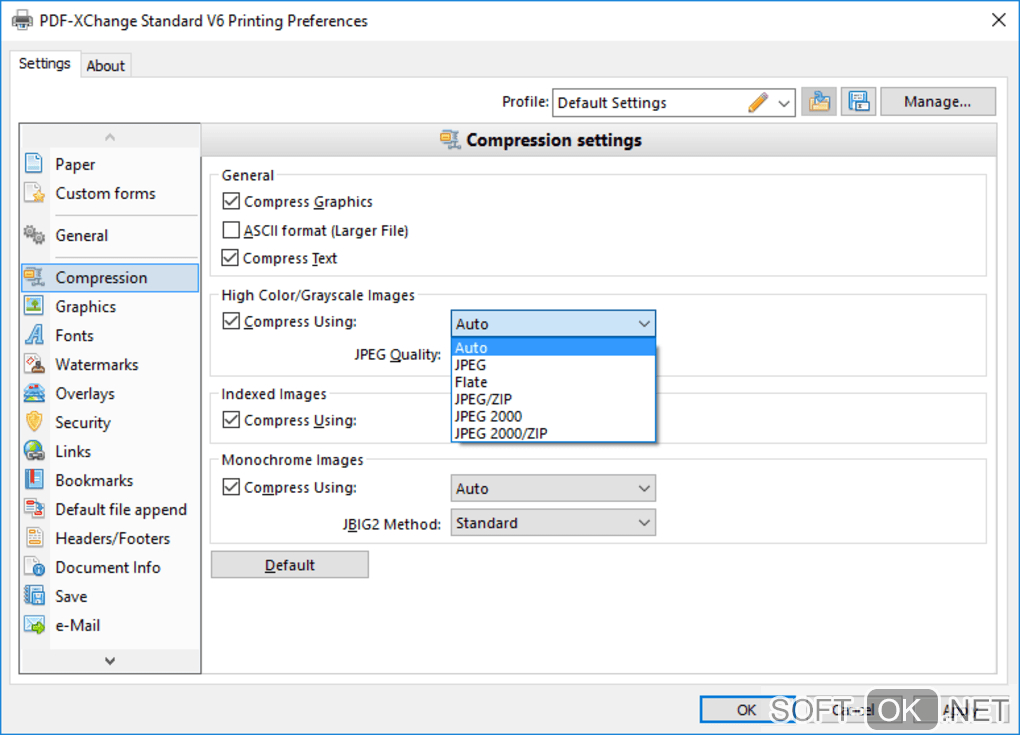This screenshot has height=735, width=1020.
Task: Select the General gears icon in sidebar
Action: [x=34, y=235]
